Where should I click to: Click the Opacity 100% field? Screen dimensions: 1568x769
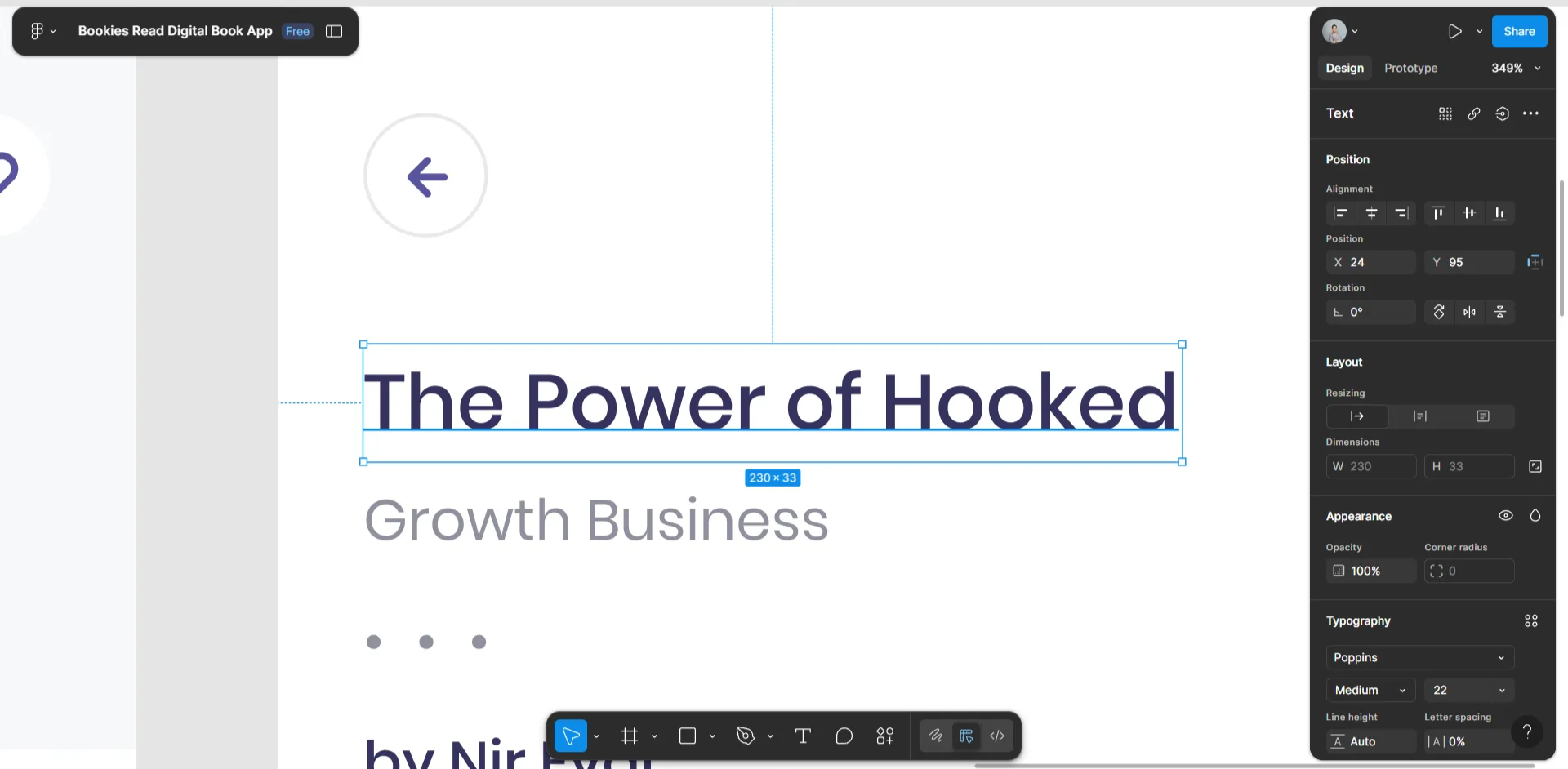(1371, 571)
